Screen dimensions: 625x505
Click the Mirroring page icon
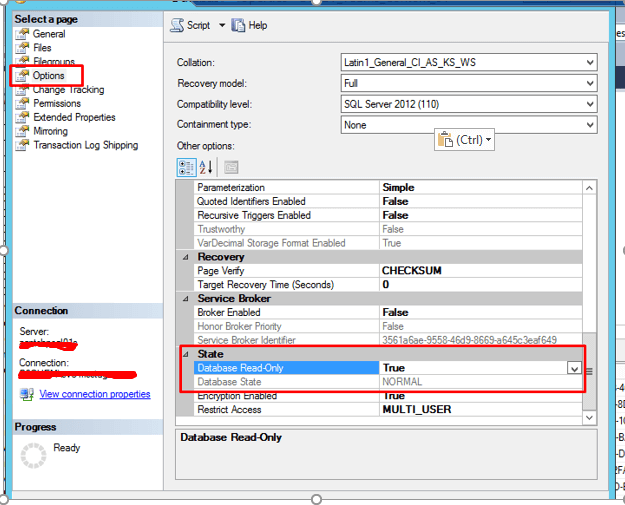[x=22, y=131]
